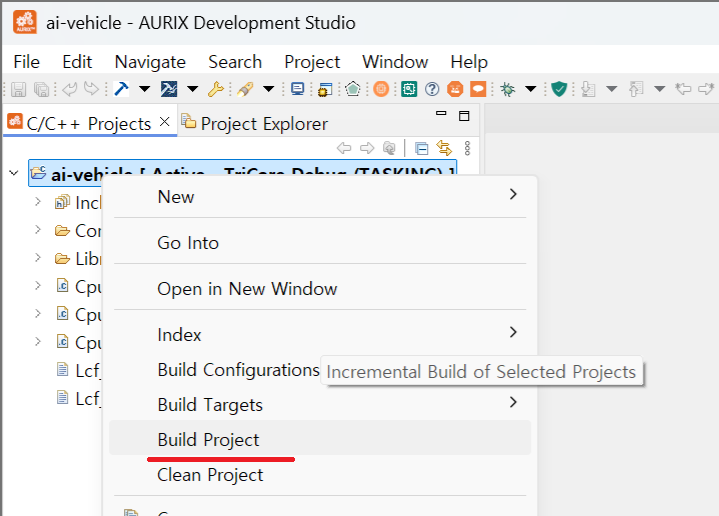Click the build hammer icon in toolbar
This screenshot has height=516, width=719.
[122, 89]
